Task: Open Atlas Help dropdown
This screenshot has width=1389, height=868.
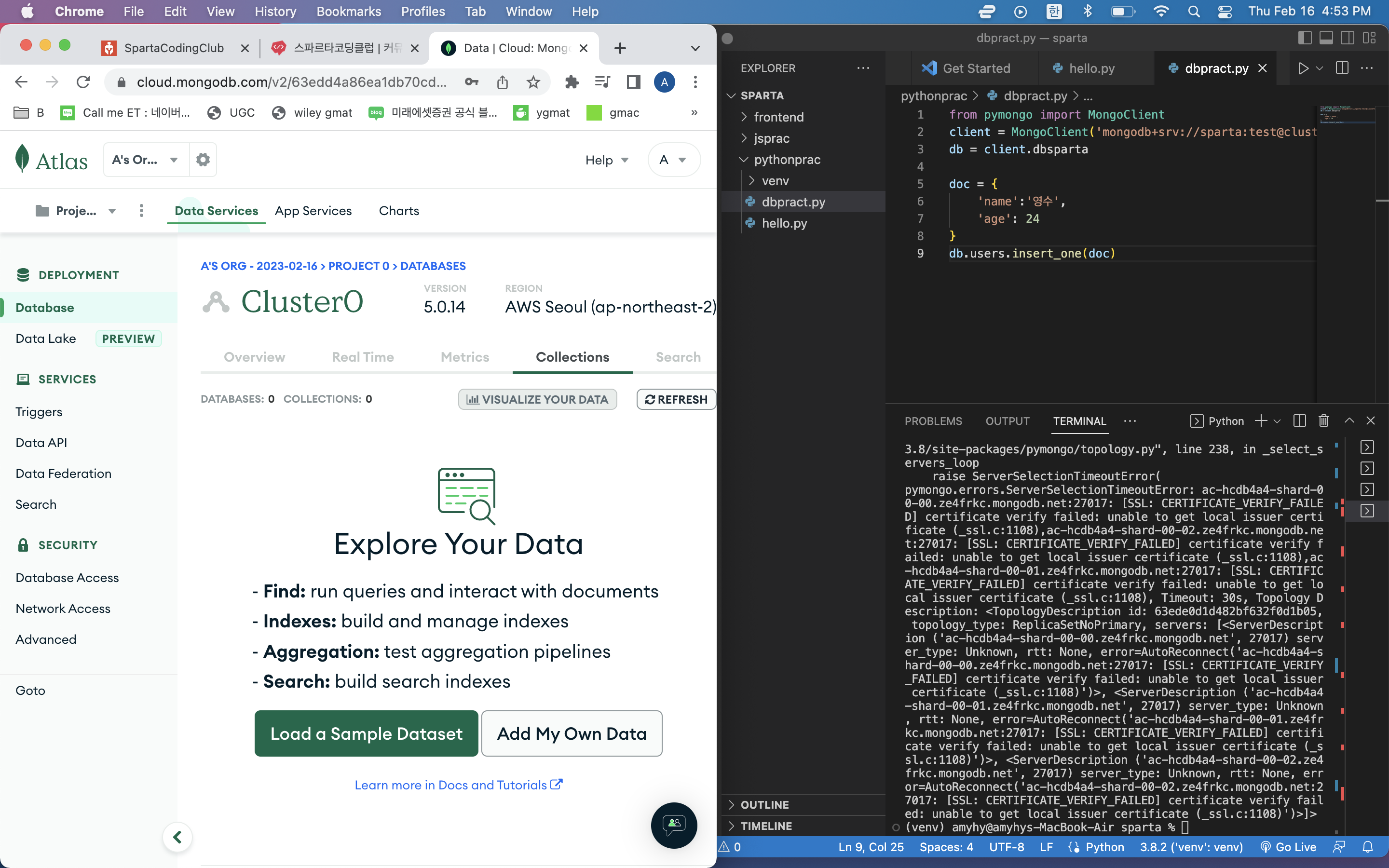Action: 607,160
